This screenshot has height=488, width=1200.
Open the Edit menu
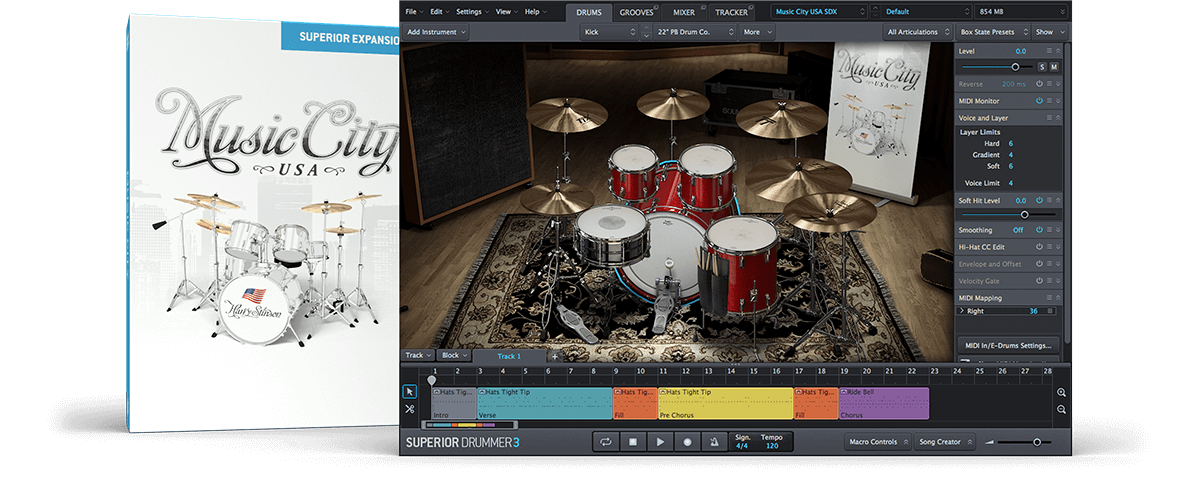(439, 11)
